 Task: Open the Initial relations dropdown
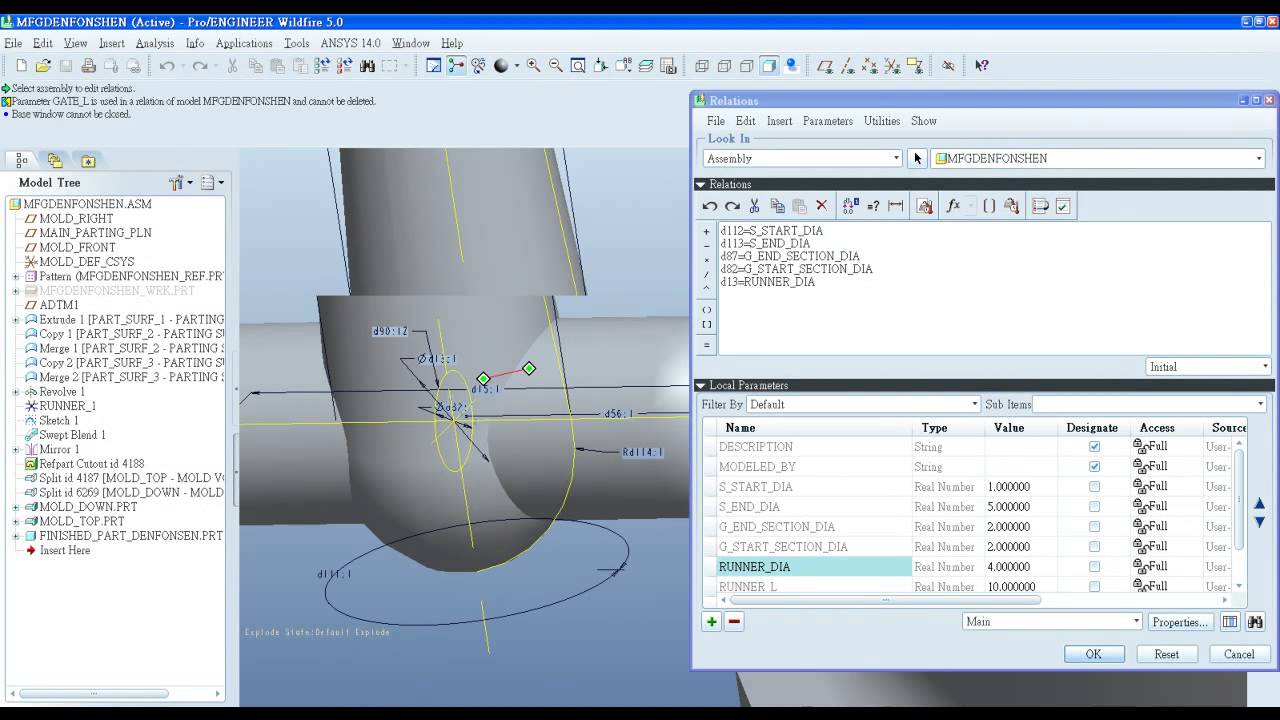1208,367
